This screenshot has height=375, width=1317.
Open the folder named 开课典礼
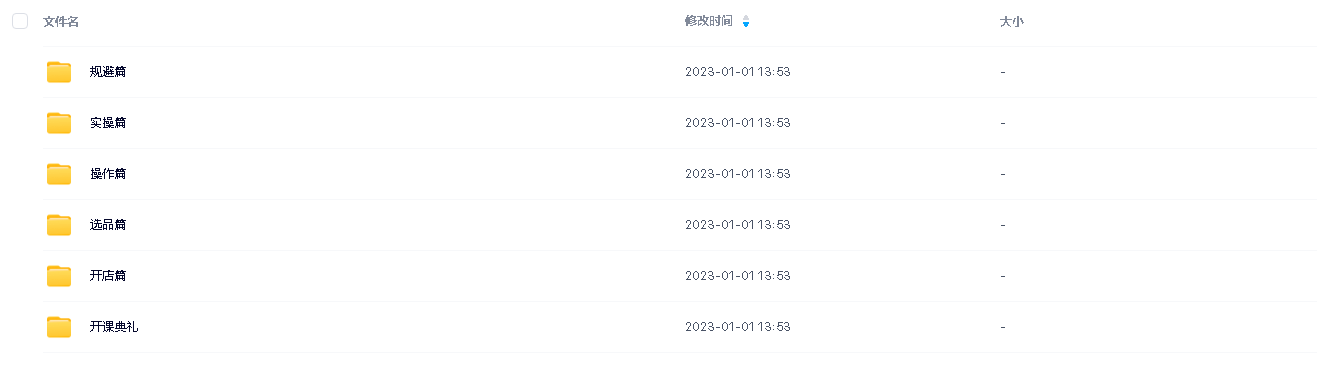point(114,327)
